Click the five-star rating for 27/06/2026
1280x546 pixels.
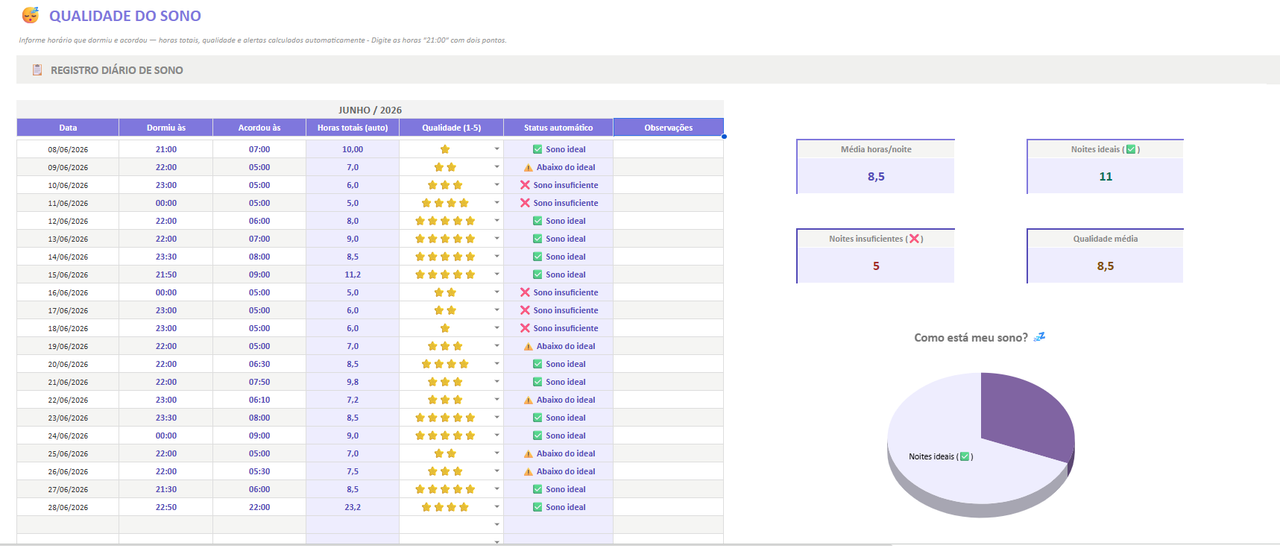click(445, 489)
